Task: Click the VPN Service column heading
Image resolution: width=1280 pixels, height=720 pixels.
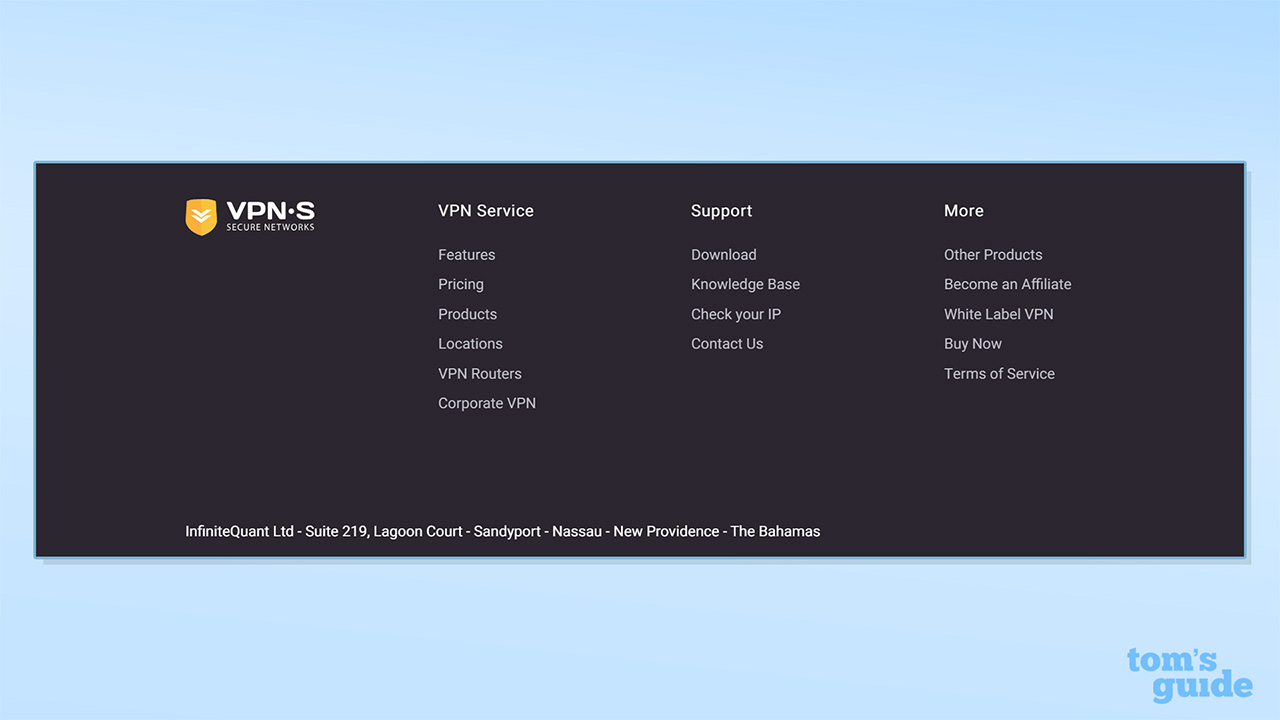Action: 485,211
